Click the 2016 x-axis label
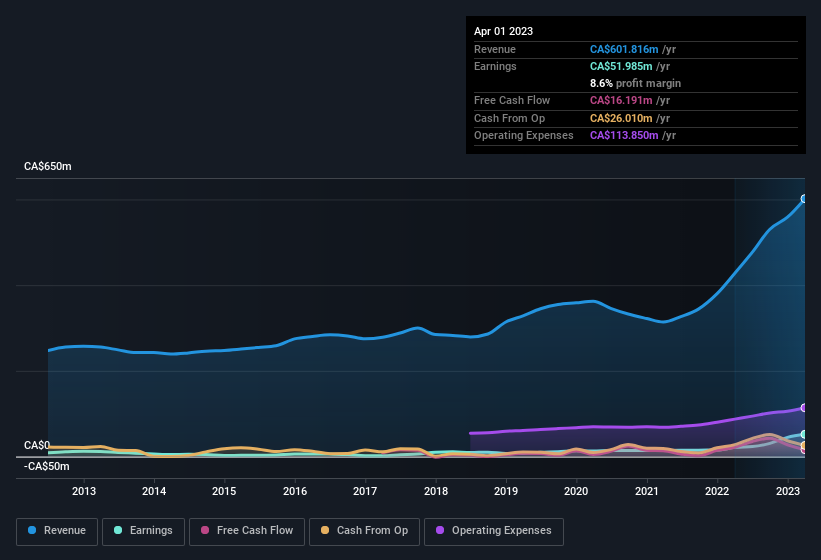 pos(295,491)
